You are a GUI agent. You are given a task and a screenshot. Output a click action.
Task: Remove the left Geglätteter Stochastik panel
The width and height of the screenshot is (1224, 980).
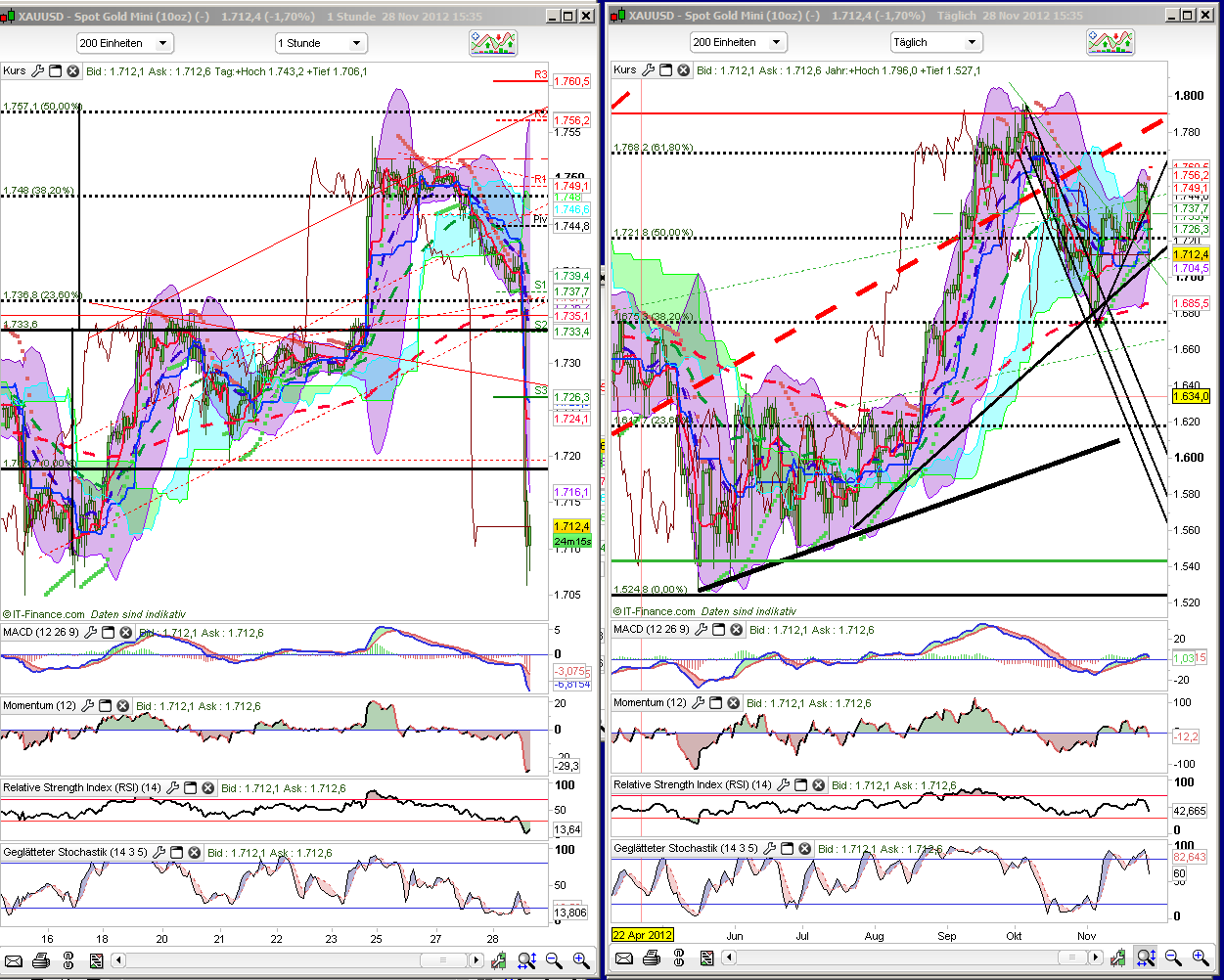point(195,853)
